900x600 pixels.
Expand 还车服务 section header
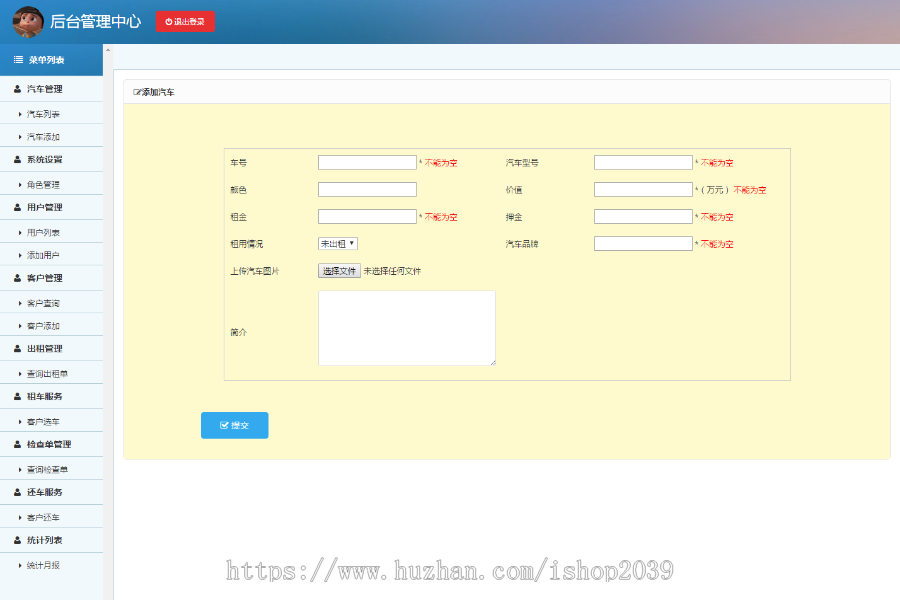(x=51, y=492)
